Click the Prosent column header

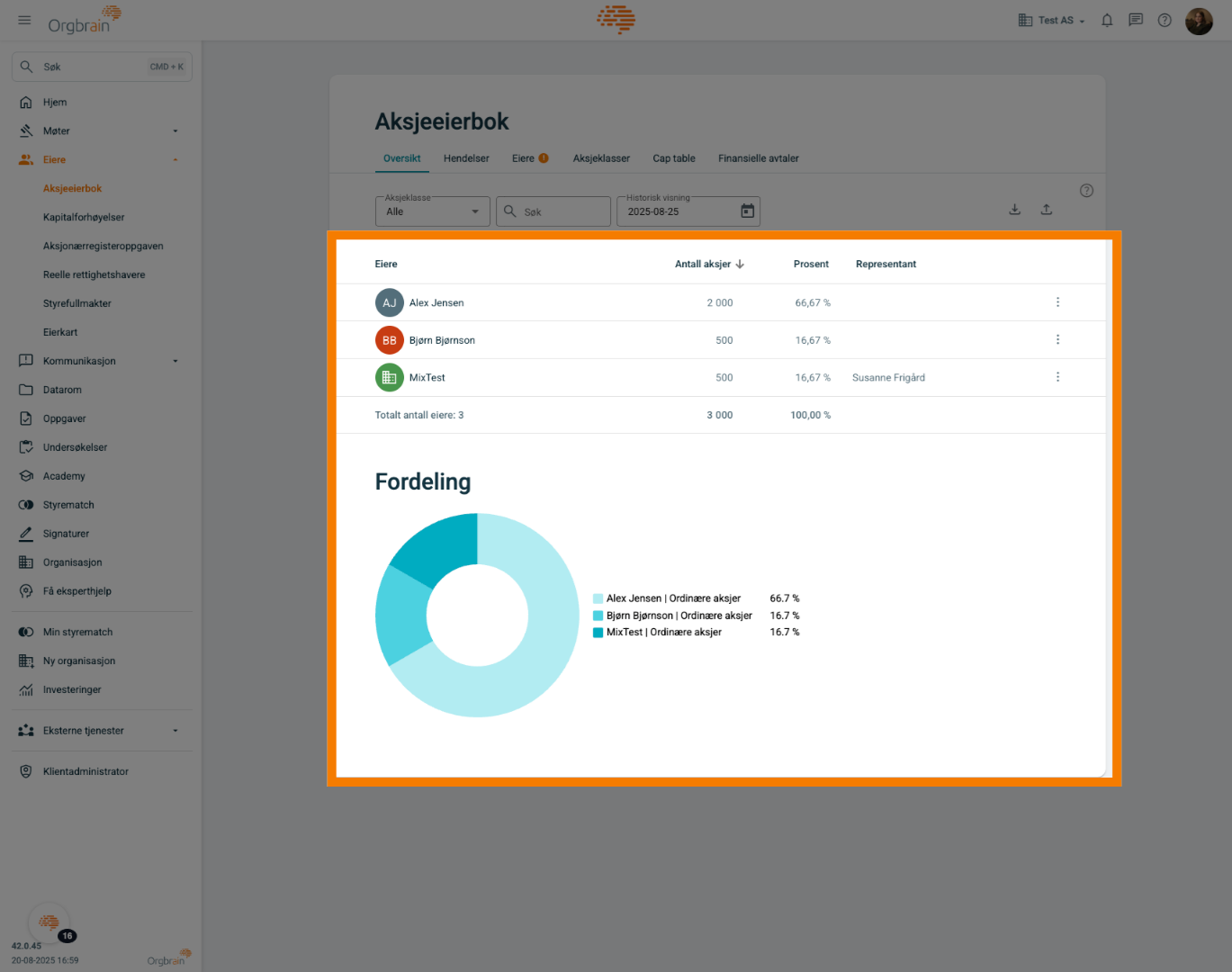[811, 265]
